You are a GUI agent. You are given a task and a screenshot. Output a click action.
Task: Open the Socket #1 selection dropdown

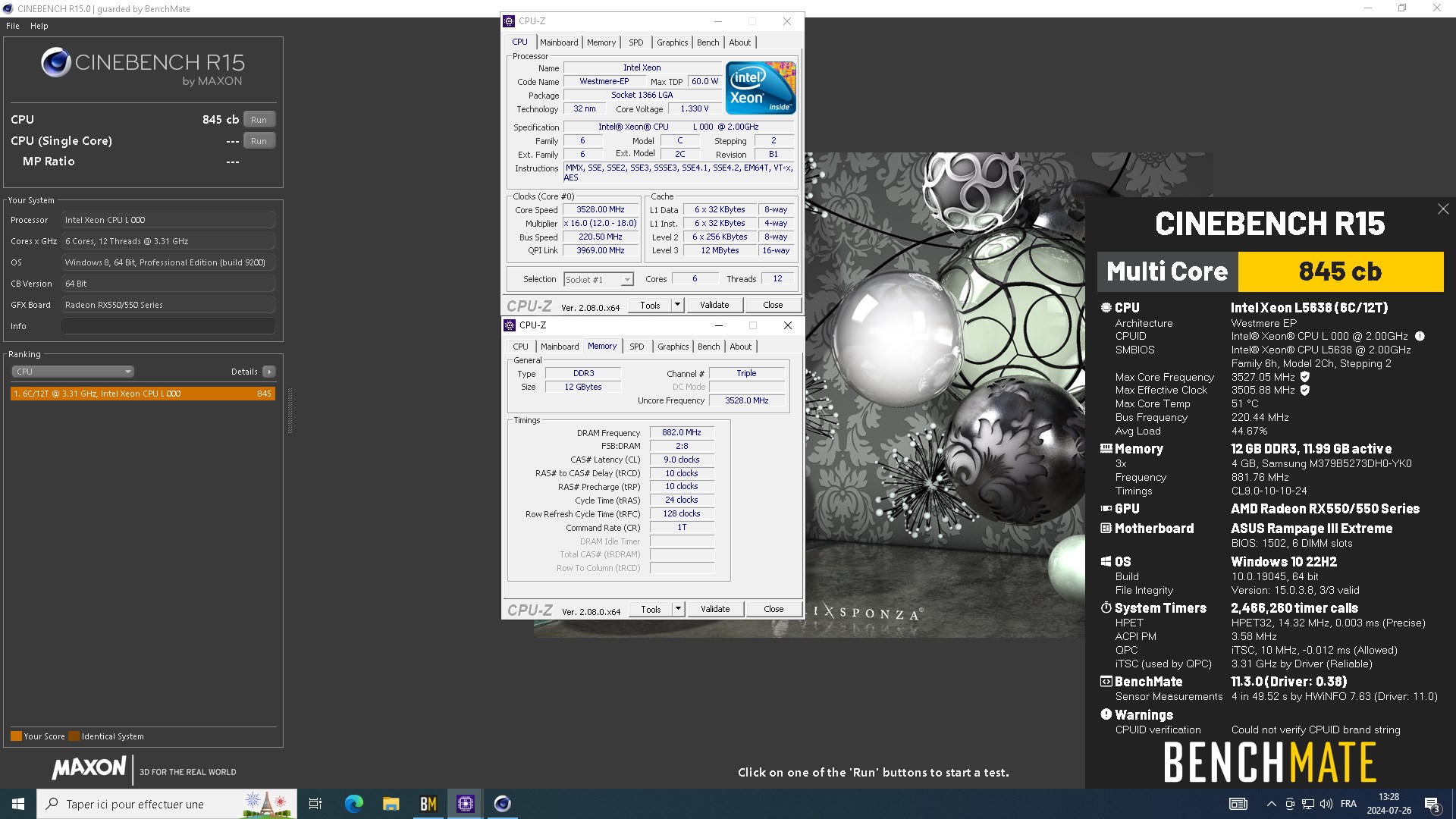click(598, 280)
